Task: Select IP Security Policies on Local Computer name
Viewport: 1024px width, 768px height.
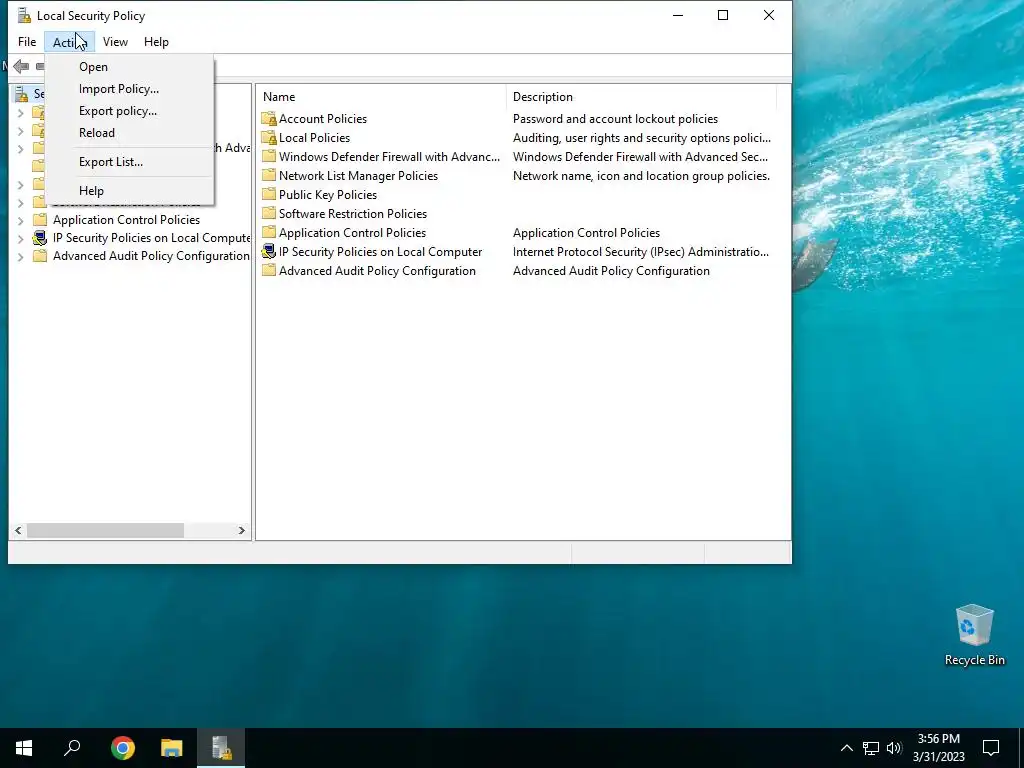Action: (380, 251)
